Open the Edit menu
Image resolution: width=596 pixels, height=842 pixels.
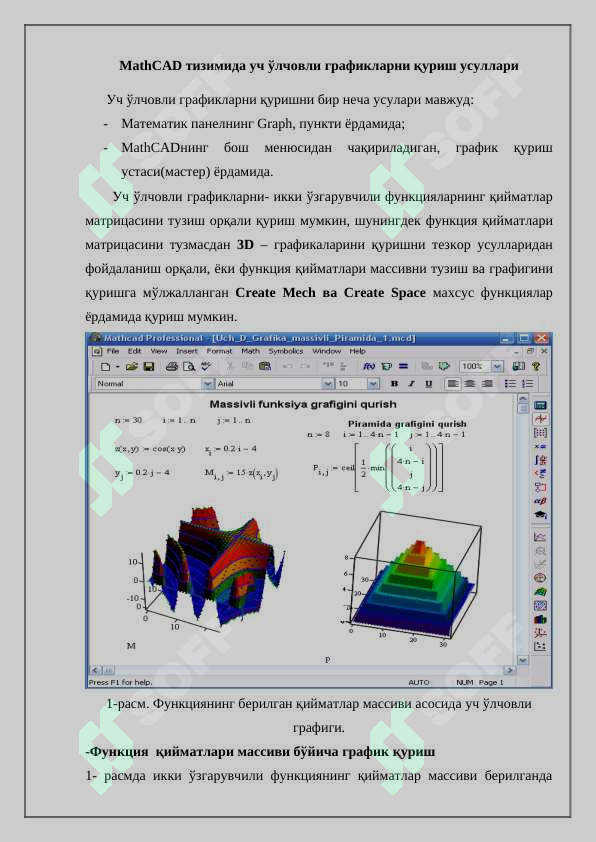[x=134, y=351]
